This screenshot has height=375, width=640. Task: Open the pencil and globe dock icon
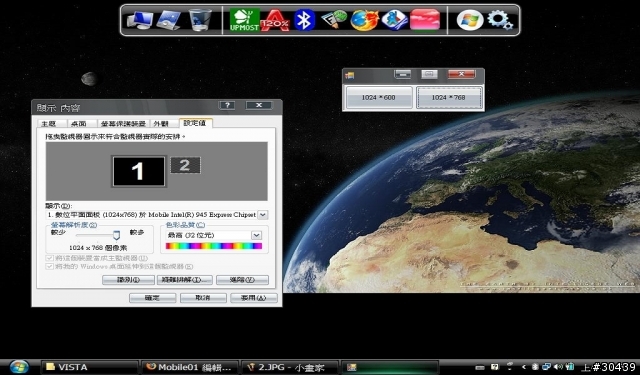334,20
